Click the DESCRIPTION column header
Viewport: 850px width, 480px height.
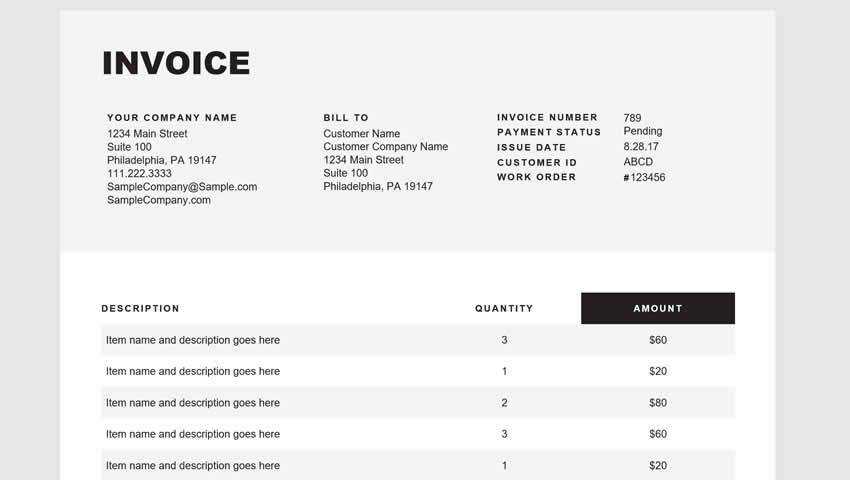(141, 308)
